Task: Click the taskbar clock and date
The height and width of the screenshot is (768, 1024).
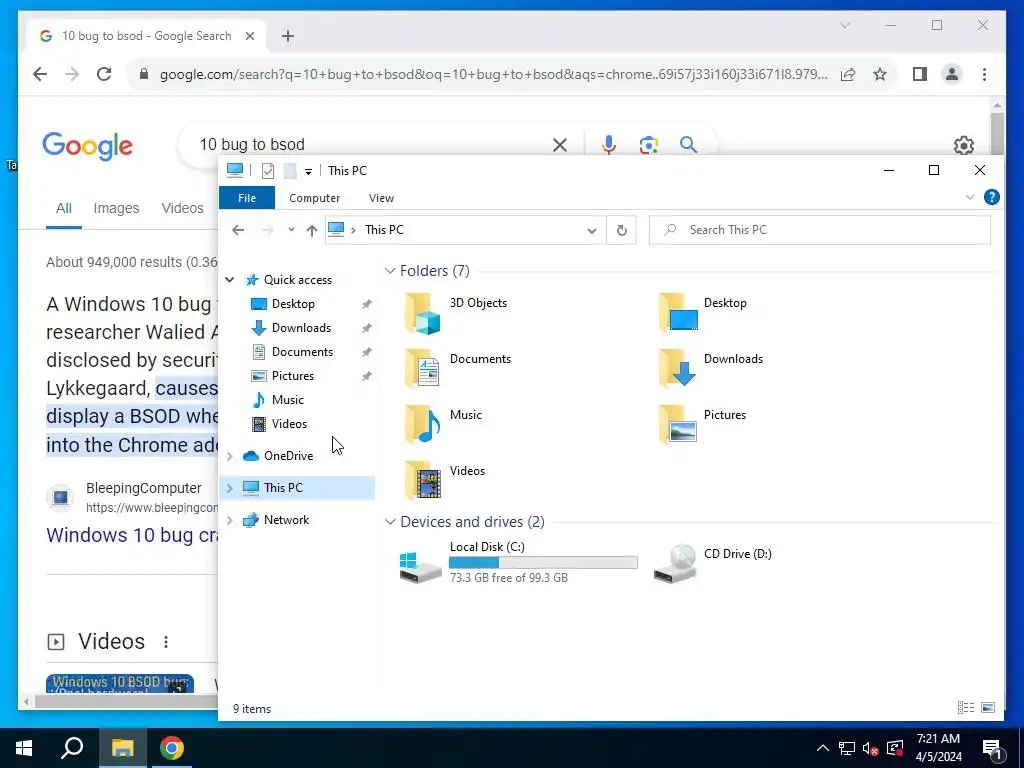Action: (938, 748)
